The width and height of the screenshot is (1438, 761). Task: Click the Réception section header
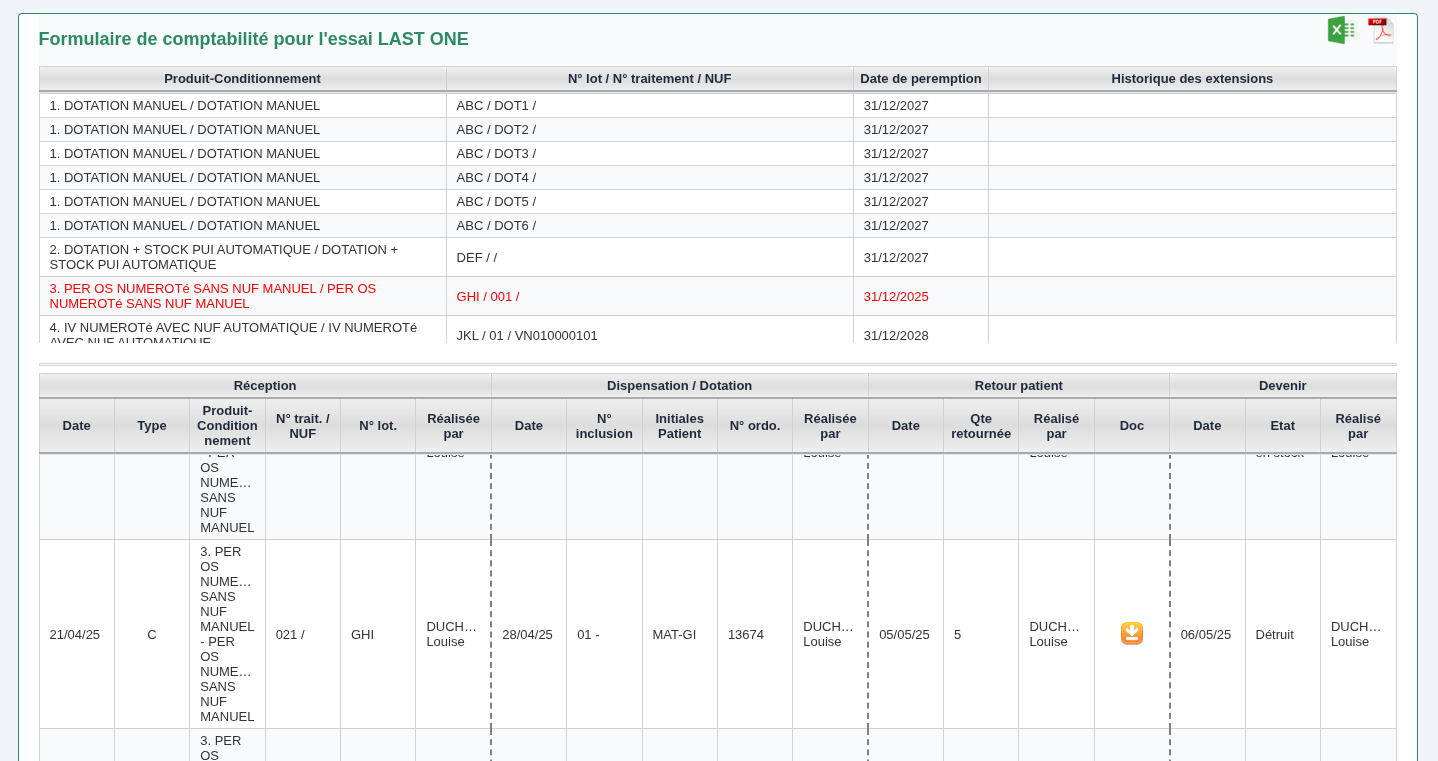[x=264, y=385]
